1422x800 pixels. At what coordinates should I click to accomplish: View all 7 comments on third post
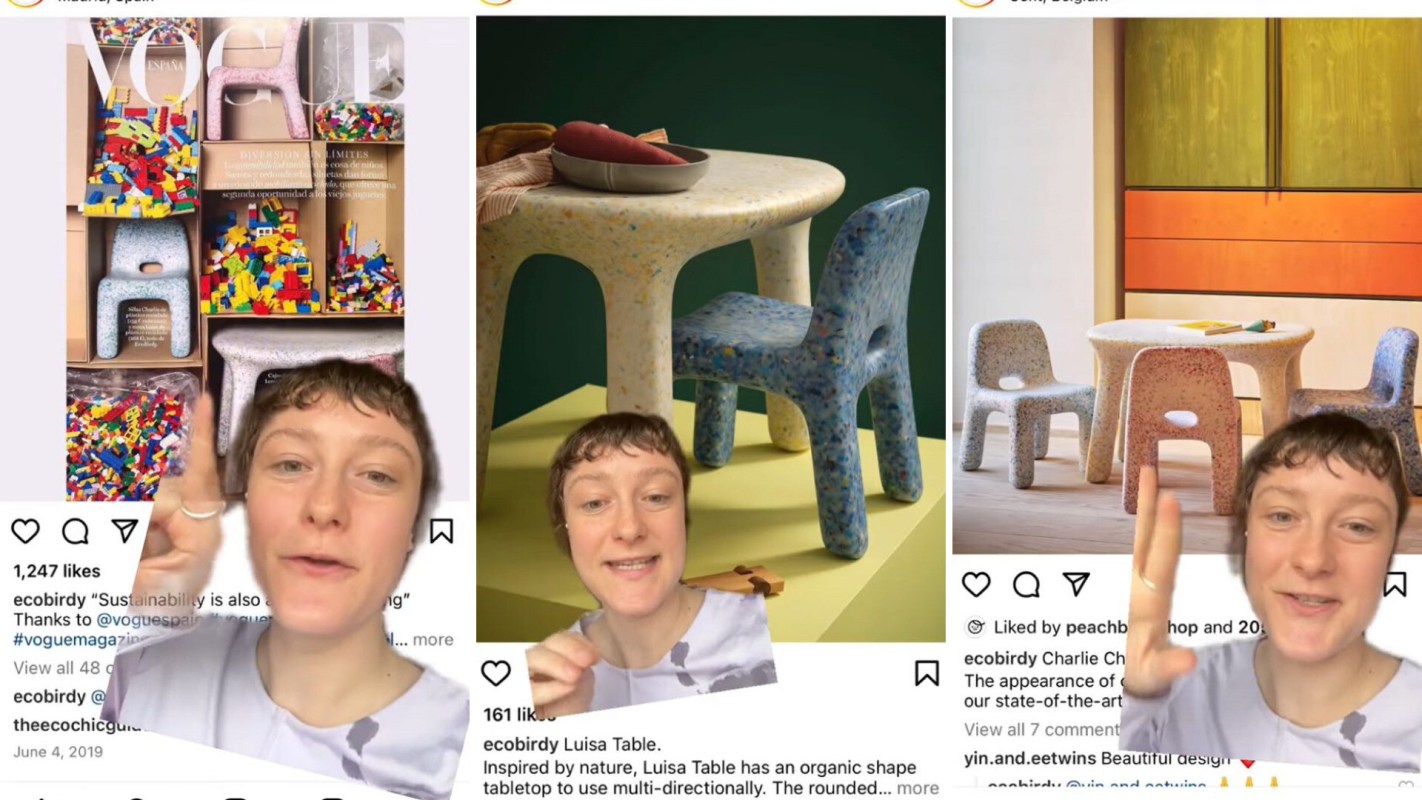pyautogui.click(x=1041, y=729)
